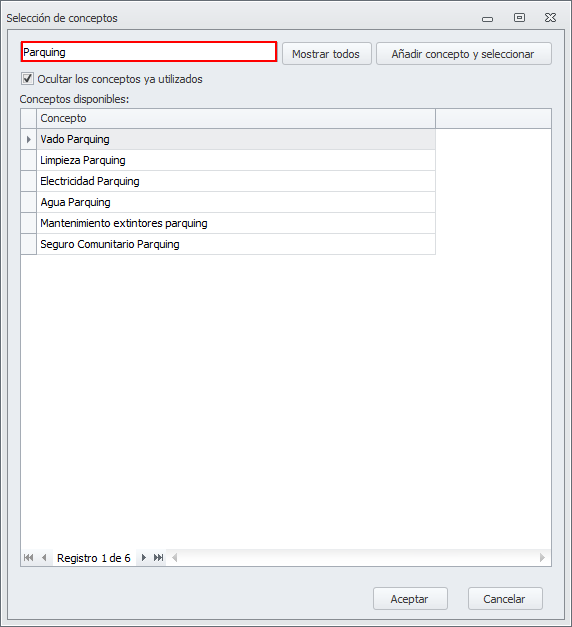Close the Selección de conceptos window
Image resolution: width=572 pixels, height=627 pixels.
[x=550, y=18]
